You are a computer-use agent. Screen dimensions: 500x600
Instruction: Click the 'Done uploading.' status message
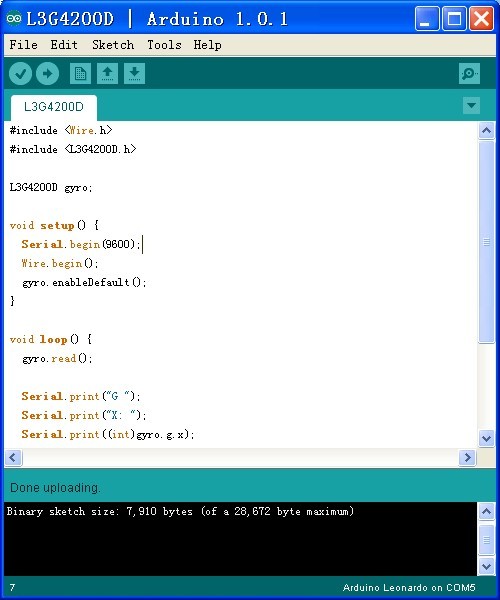click(55, 488)
